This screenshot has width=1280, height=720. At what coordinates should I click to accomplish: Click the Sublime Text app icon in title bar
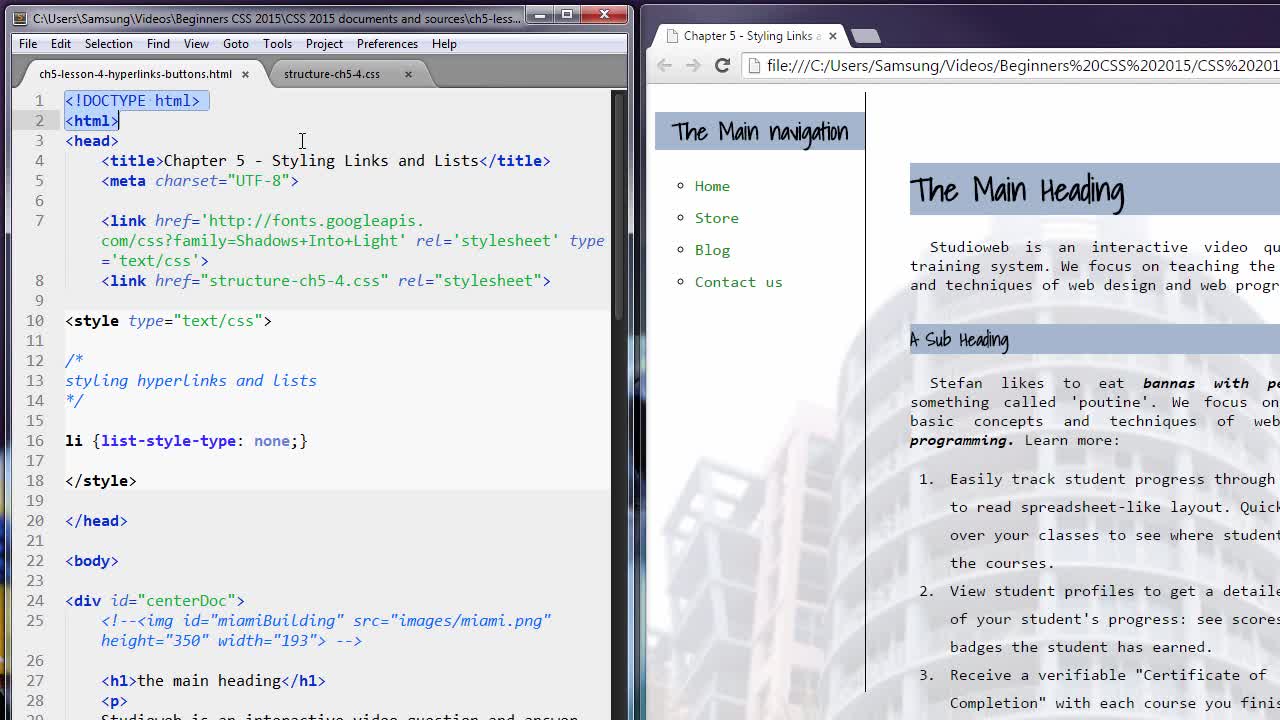coord(20,18)
